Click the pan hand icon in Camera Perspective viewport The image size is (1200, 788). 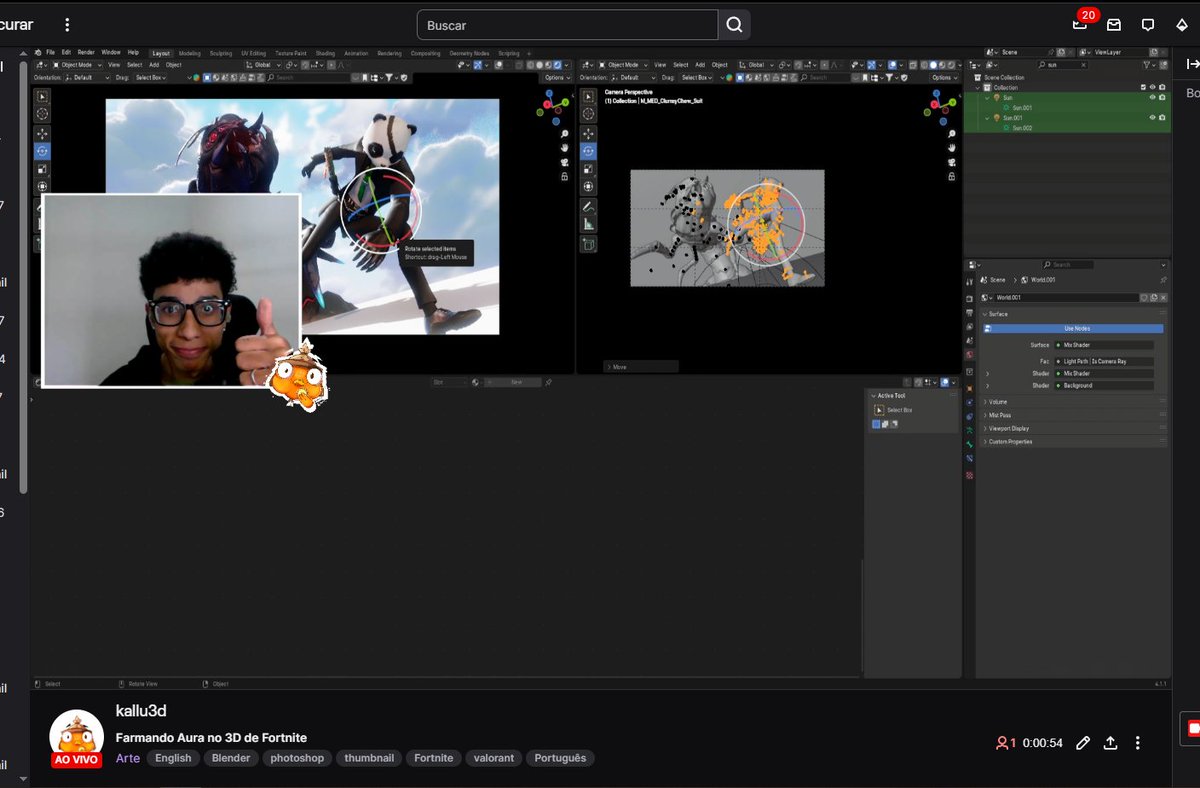(952, 148)
